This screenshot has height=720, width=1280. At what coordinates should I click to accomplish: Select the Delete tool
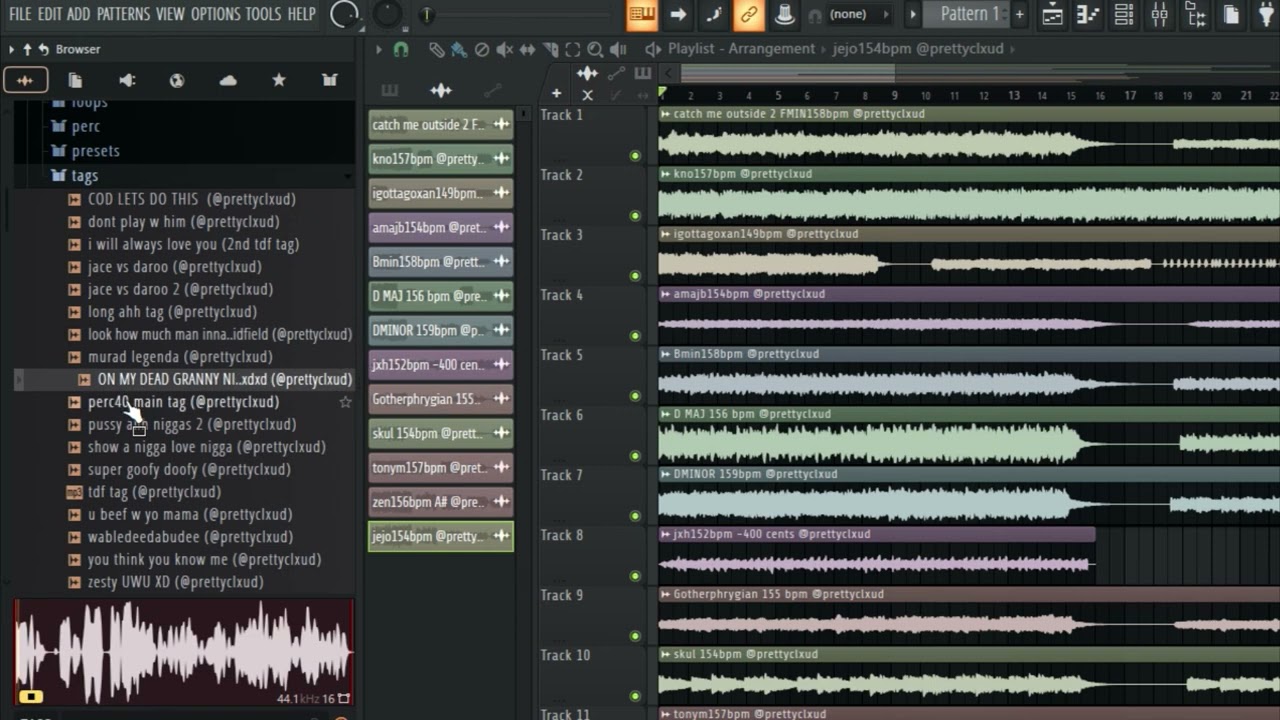click(x=482, y=49)
